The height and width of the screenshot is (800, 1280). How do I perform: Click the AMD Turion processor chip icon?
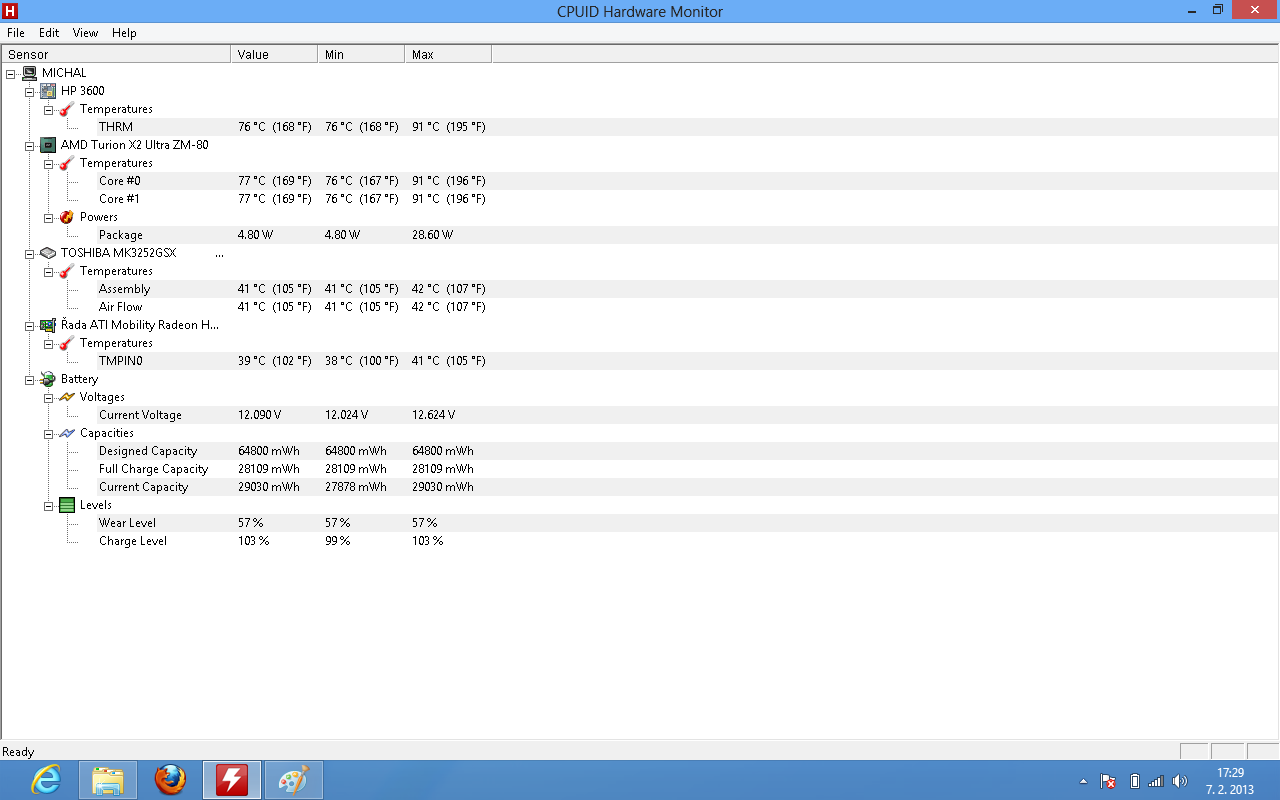coord(48,145)
